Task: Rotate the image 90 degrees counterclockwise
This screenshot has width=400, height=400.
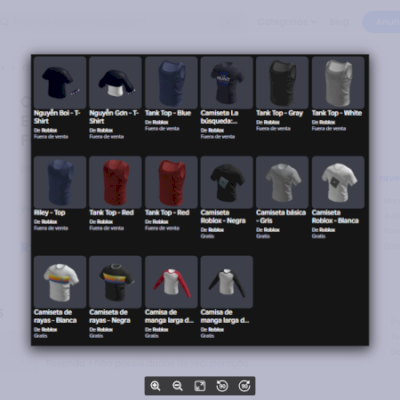Action: [x=222, y=386]
